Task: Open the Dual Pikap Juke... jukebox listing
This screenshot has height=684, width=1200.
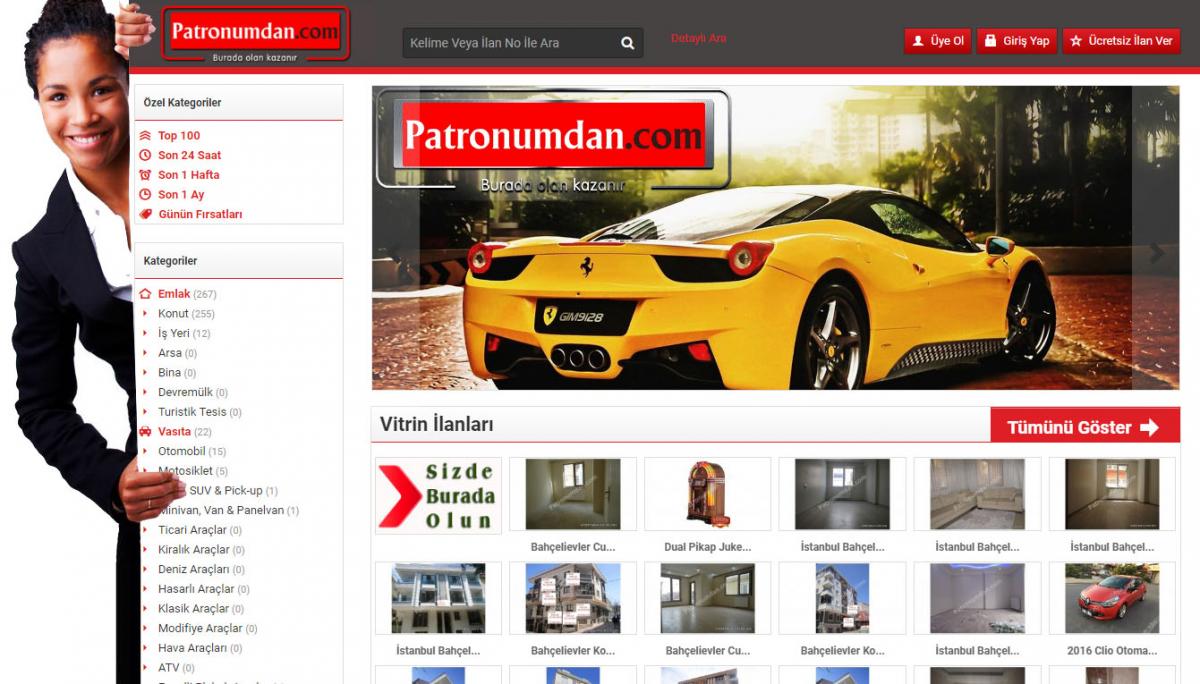Action: click(x=707, y=495)
